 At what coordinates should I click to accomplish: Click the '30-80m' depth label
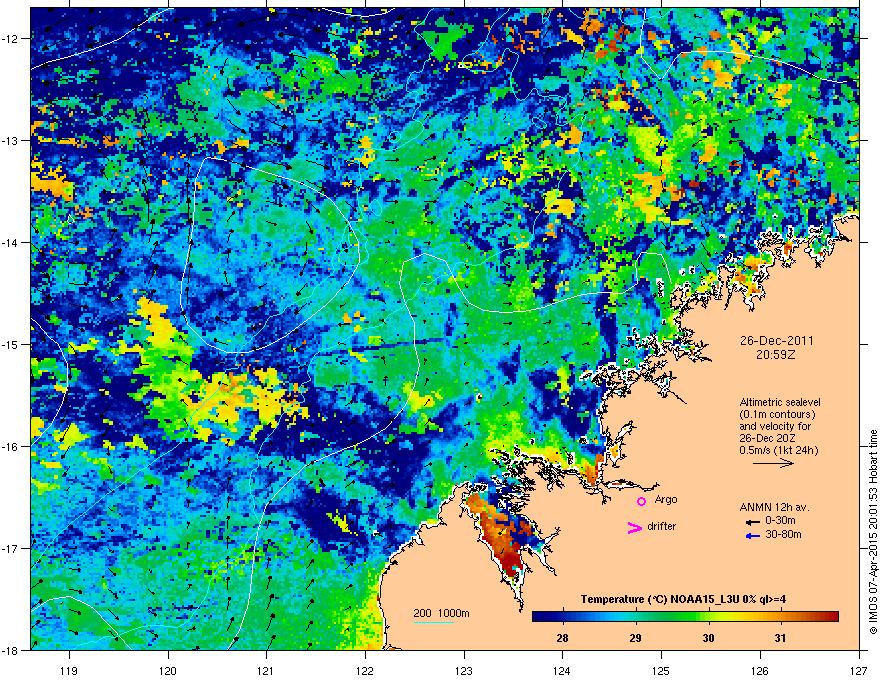click(x=783, y=534)
